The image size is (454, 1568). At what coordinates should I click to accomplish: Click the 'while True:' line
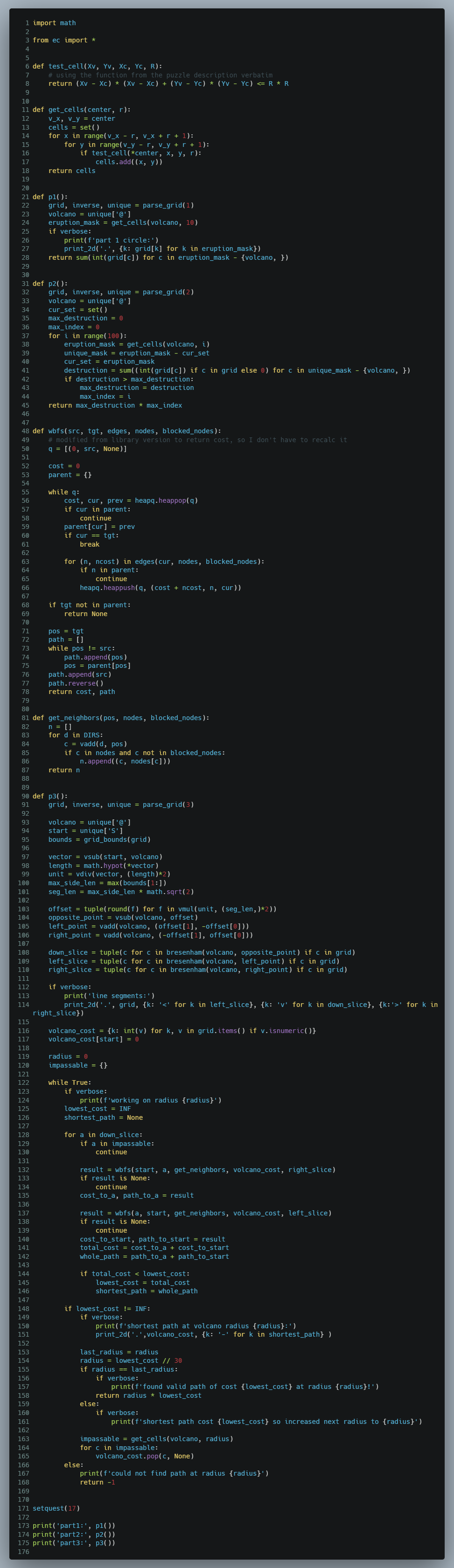70,1082
